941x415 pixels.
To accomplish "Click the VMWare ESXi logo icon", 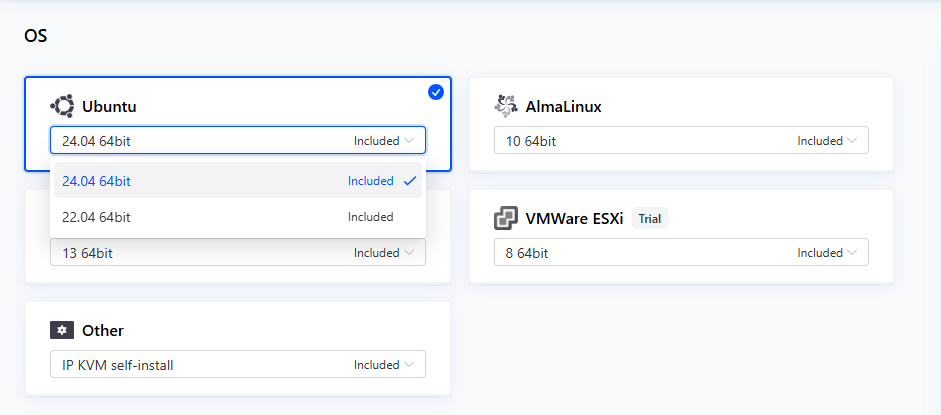I will click(506, 218).
